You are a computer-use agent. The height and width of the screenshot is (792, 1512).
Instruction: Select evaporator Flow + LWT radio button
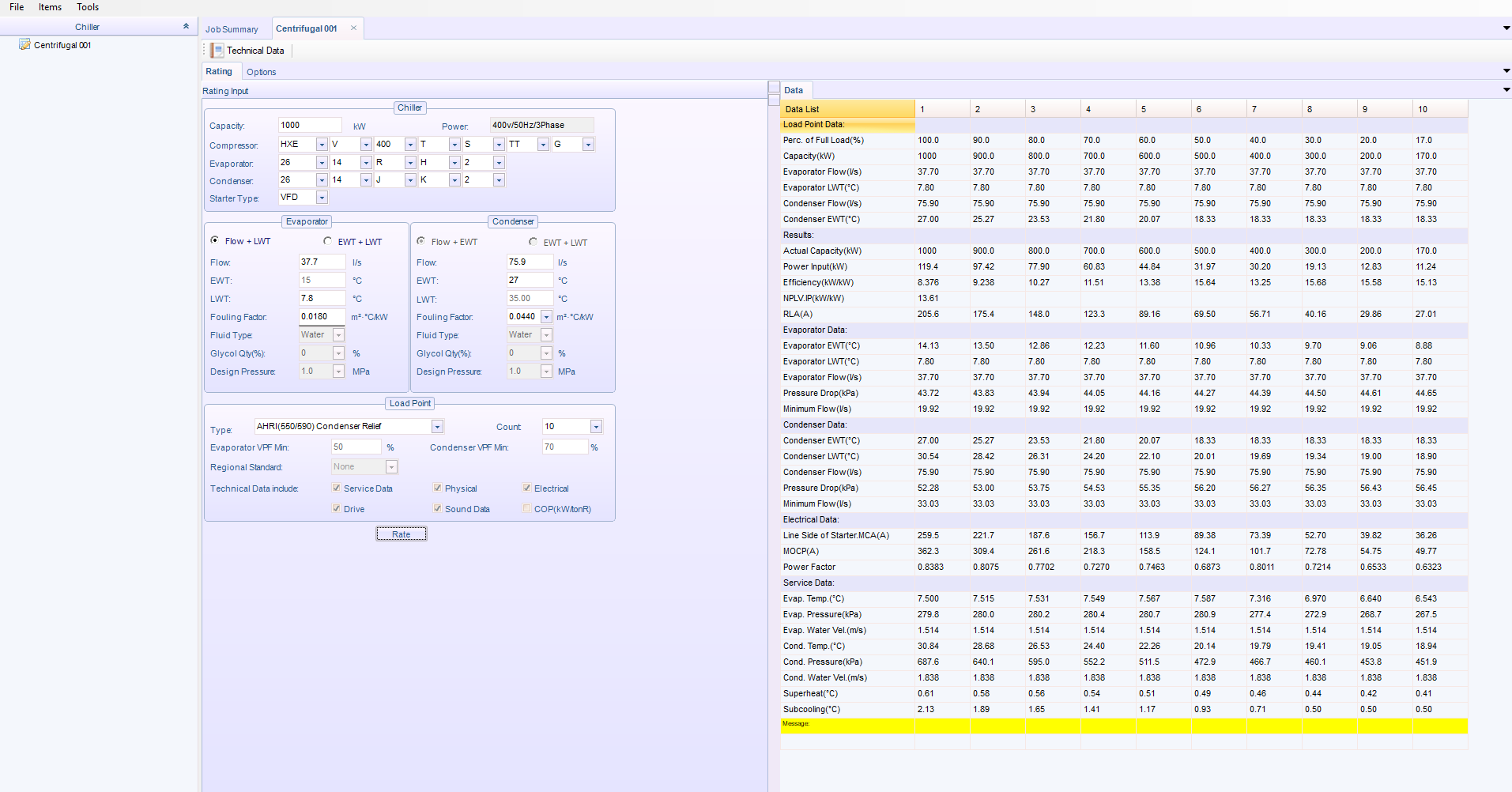pyautogui.click(x=215, y=240)
